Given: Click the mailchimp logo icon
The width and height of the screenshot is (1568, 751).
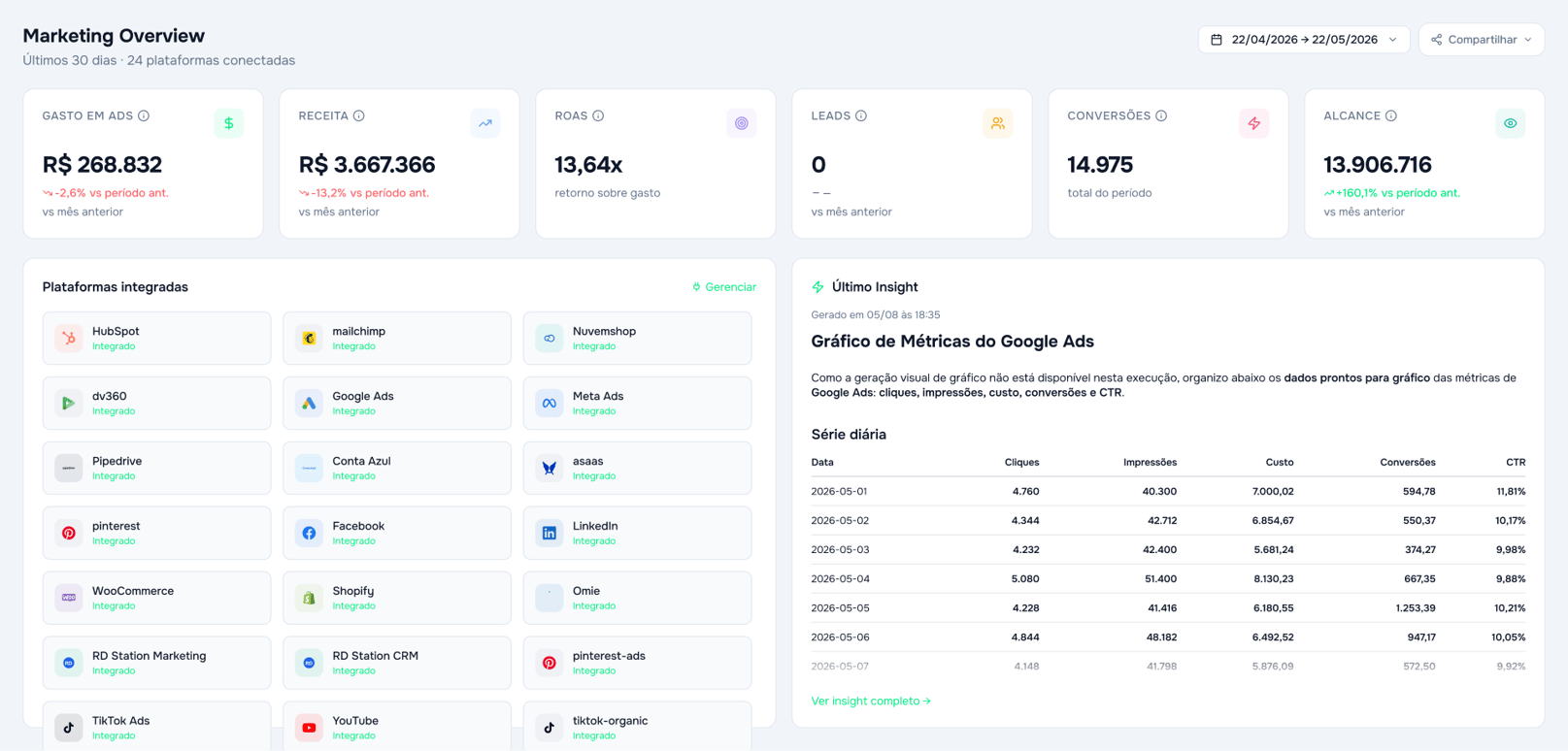Looking at the screenshot, I should [x=309, y=339].
